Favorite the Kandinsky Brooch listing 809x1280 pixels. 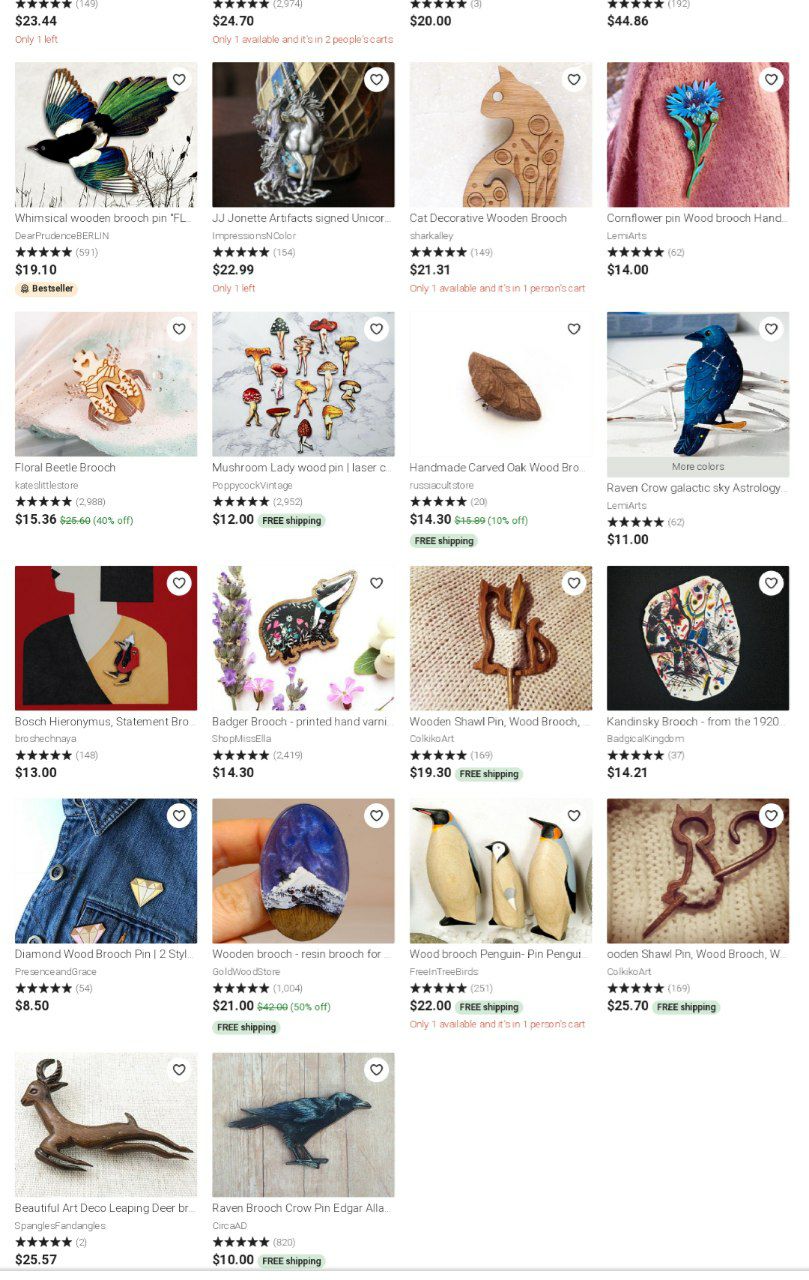click(771, 583)
